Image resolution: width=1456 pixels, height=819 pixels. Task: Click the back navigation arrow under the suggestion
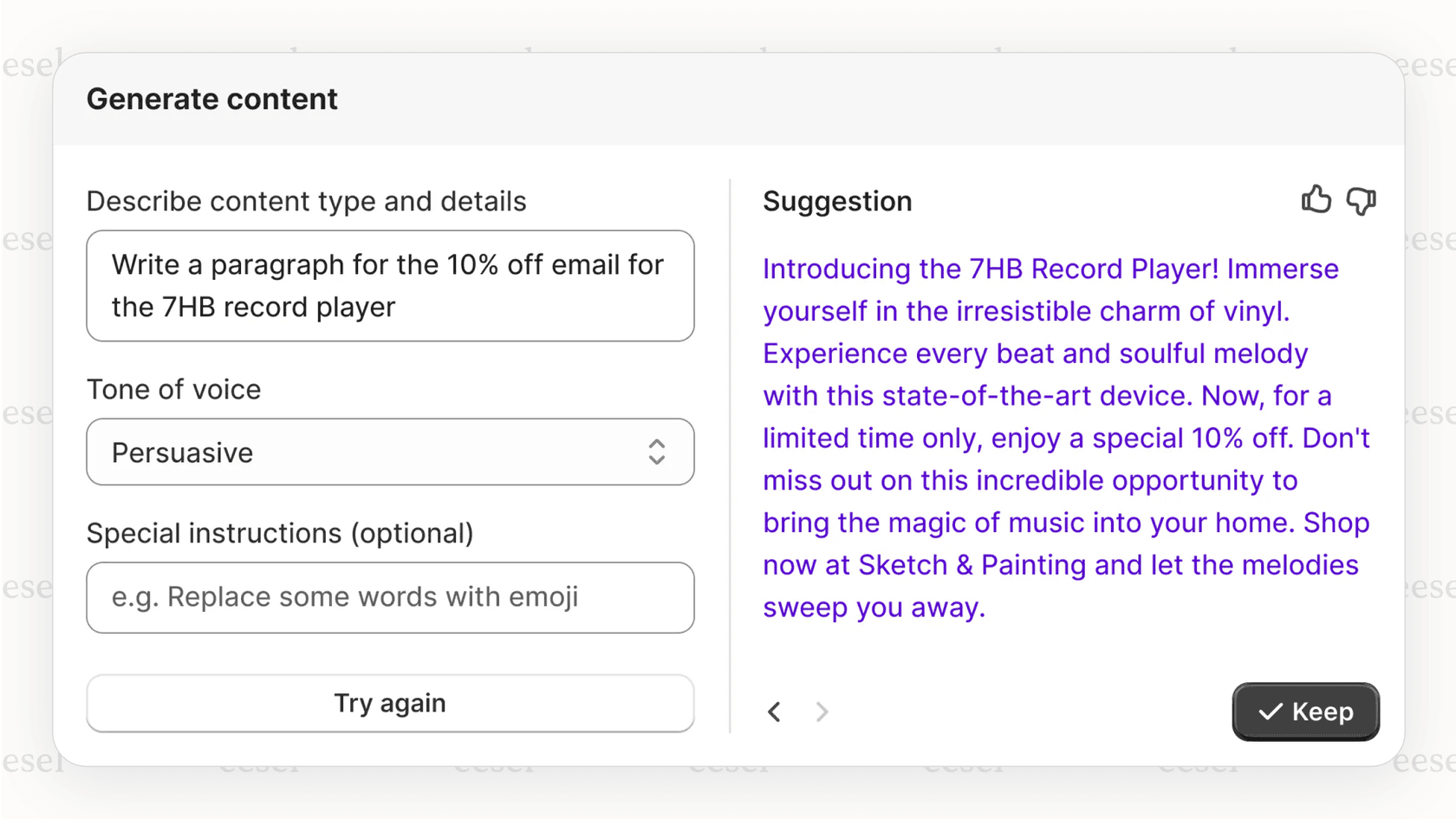click(774, 712)
